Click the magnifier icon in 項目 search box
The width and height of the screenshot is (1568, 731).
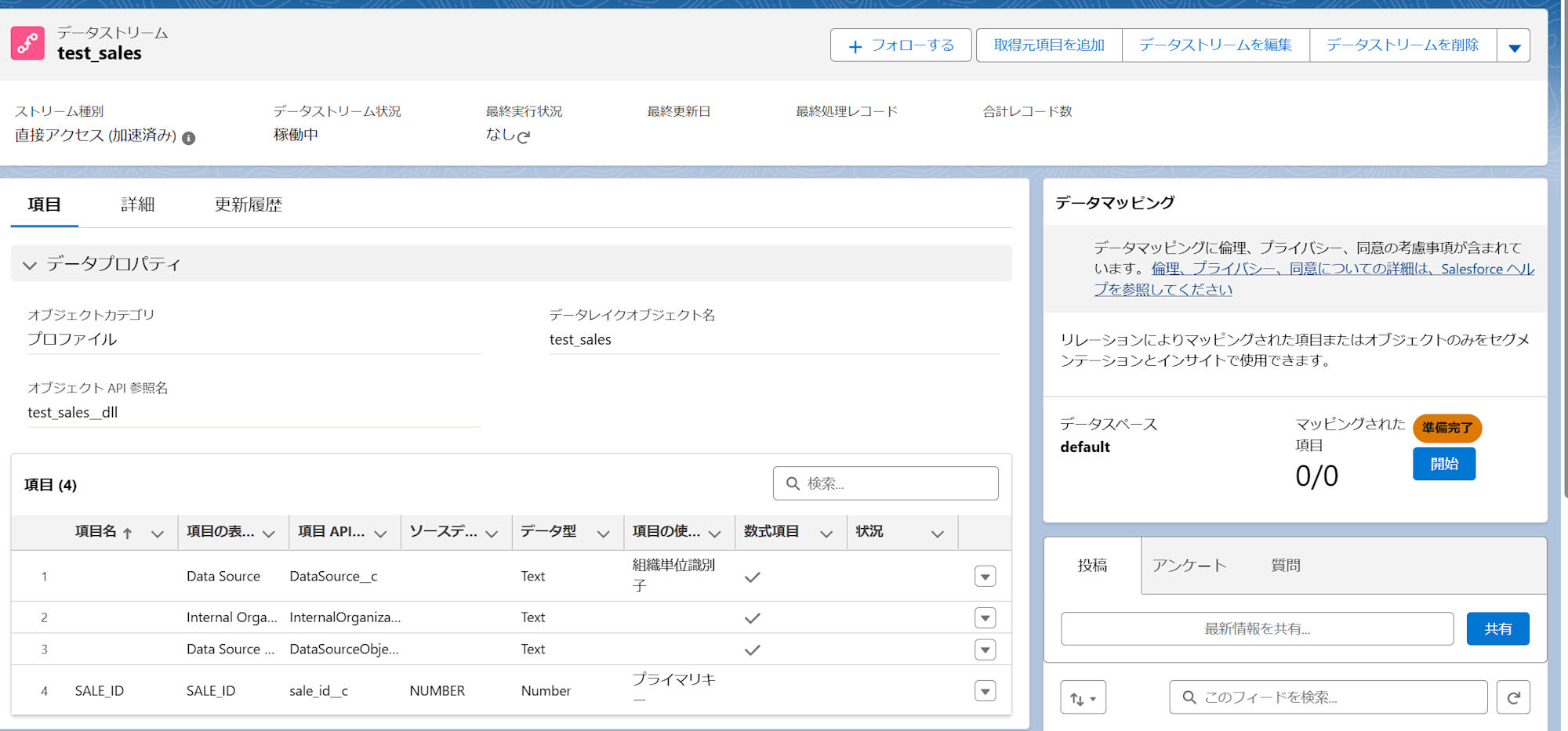(793, 483)
